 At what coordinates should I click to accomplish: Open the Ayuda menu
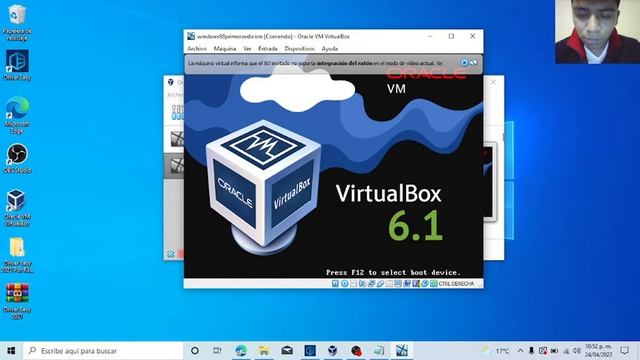pyautogui.click(x=330, y=49)
